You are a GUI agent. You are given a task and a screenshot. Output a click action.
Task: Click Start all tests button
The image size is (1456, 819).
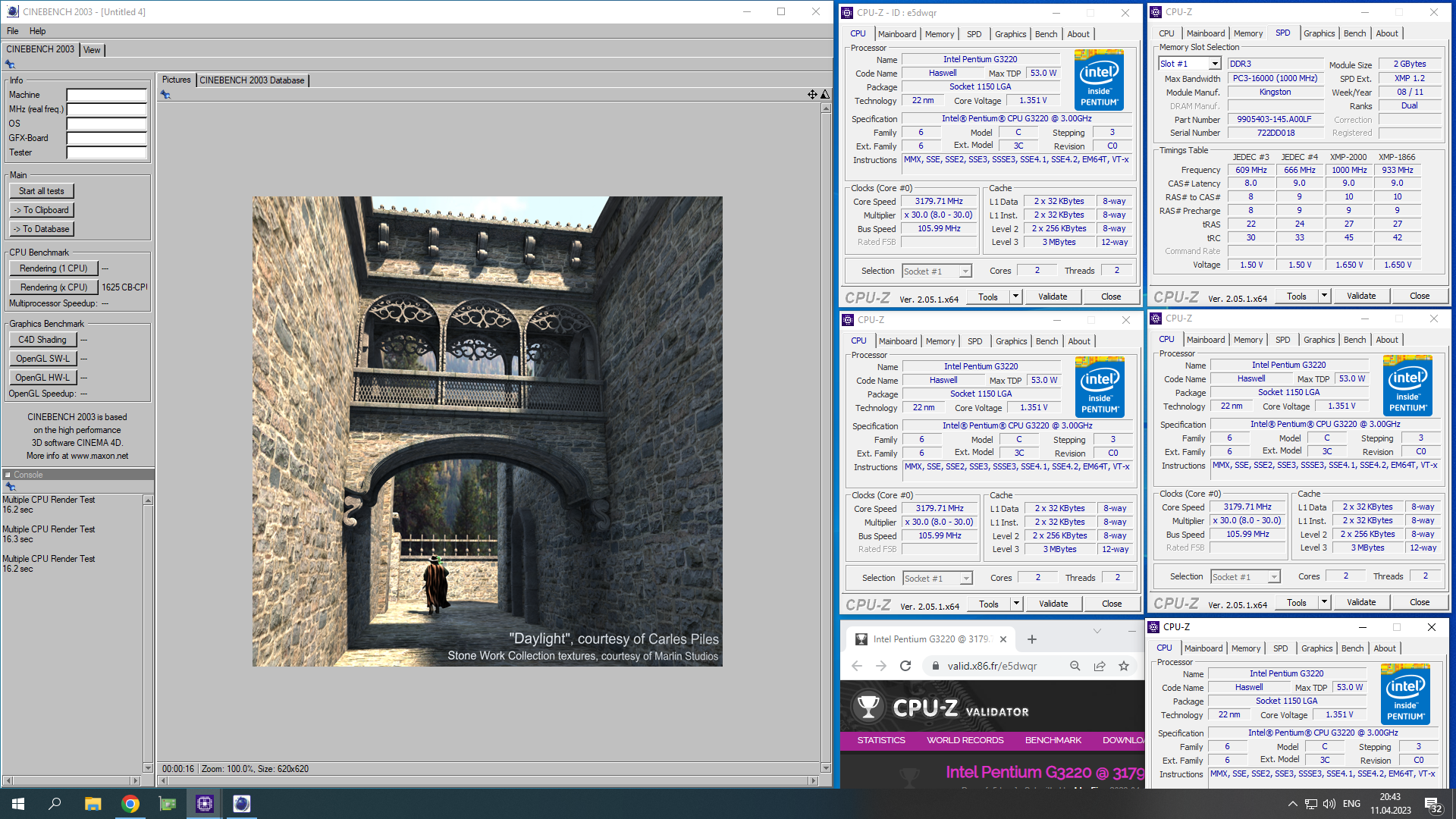tap(42, 191)
